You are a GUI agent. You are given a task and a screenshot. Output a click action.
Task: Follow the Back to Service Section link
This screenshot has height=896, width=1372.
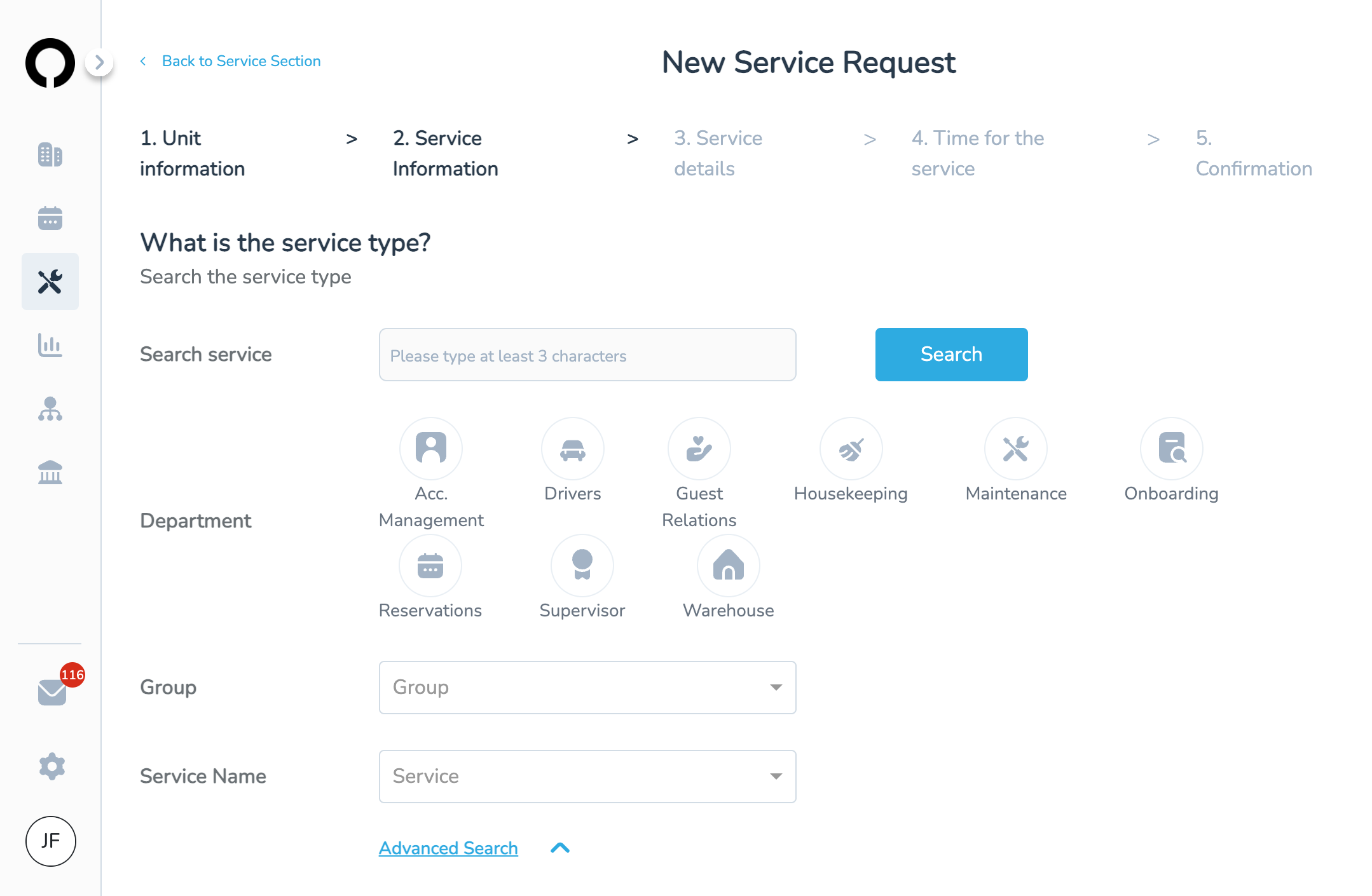242,61
